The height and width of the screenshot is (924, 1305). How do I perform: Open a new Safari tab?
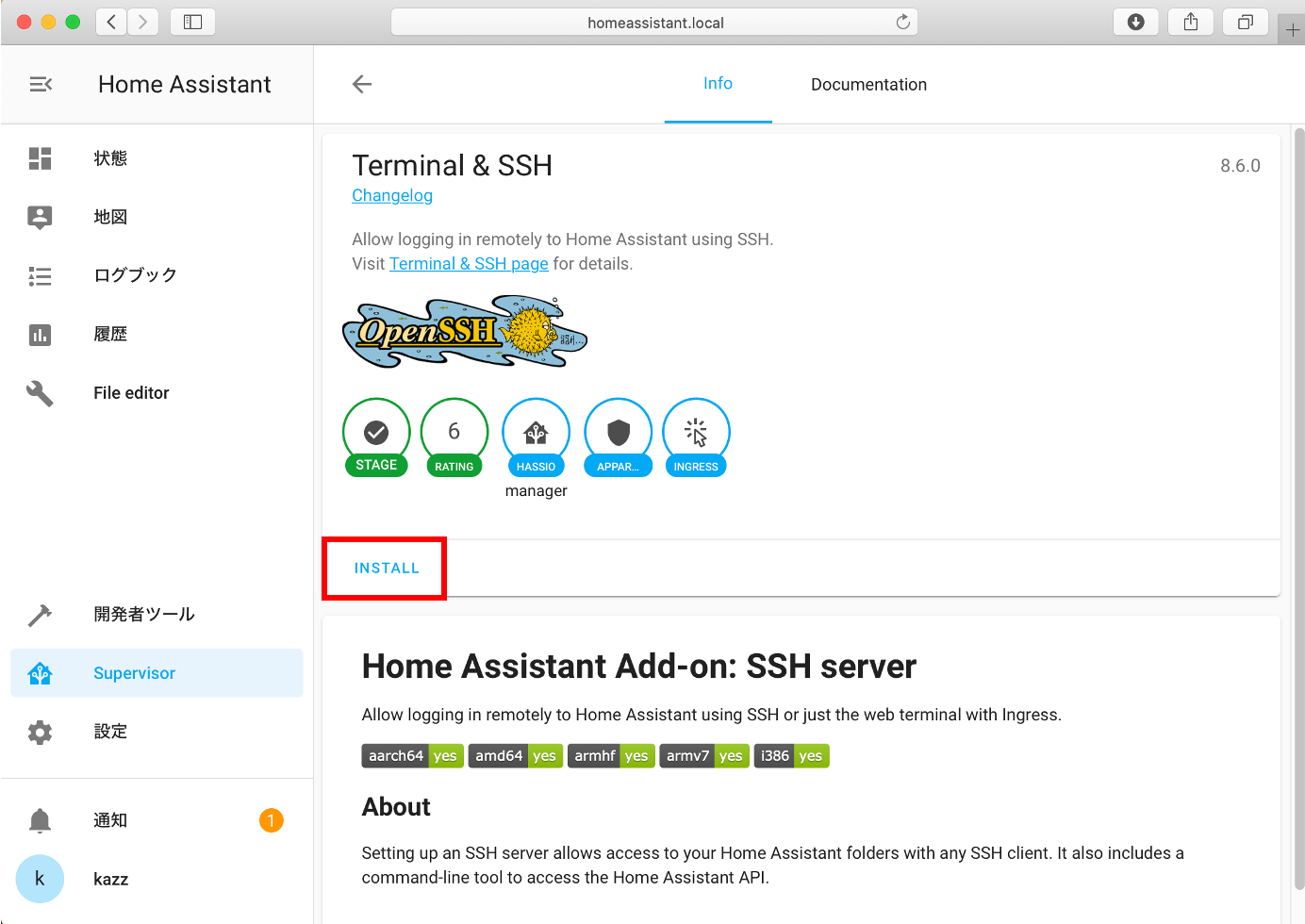pos(1292,30)
